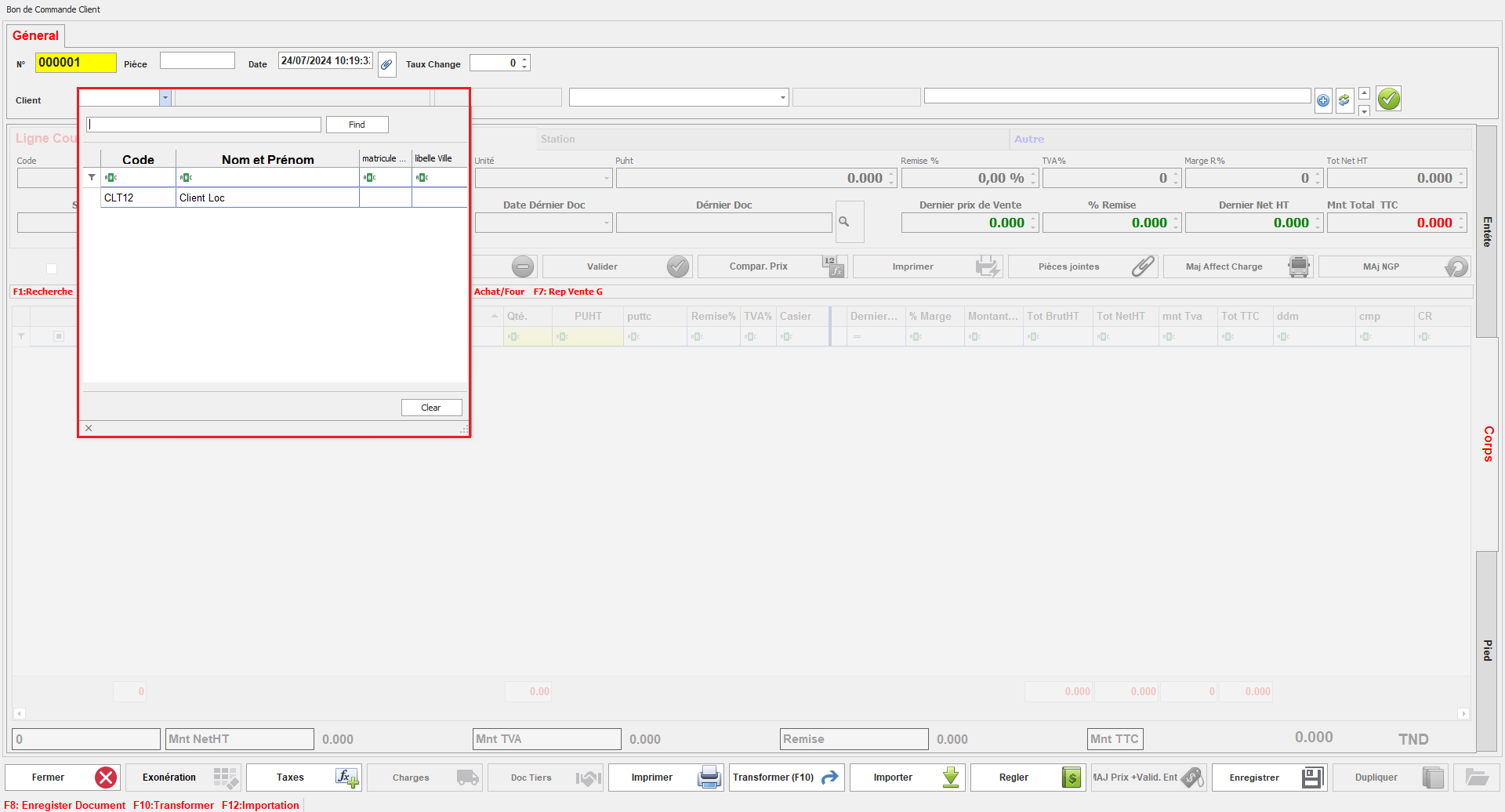This screenshot has height=812, width=1505.
Task: Click the filter funnel icon in client grid
Action: pyautogui.click(x=92, y=177)
